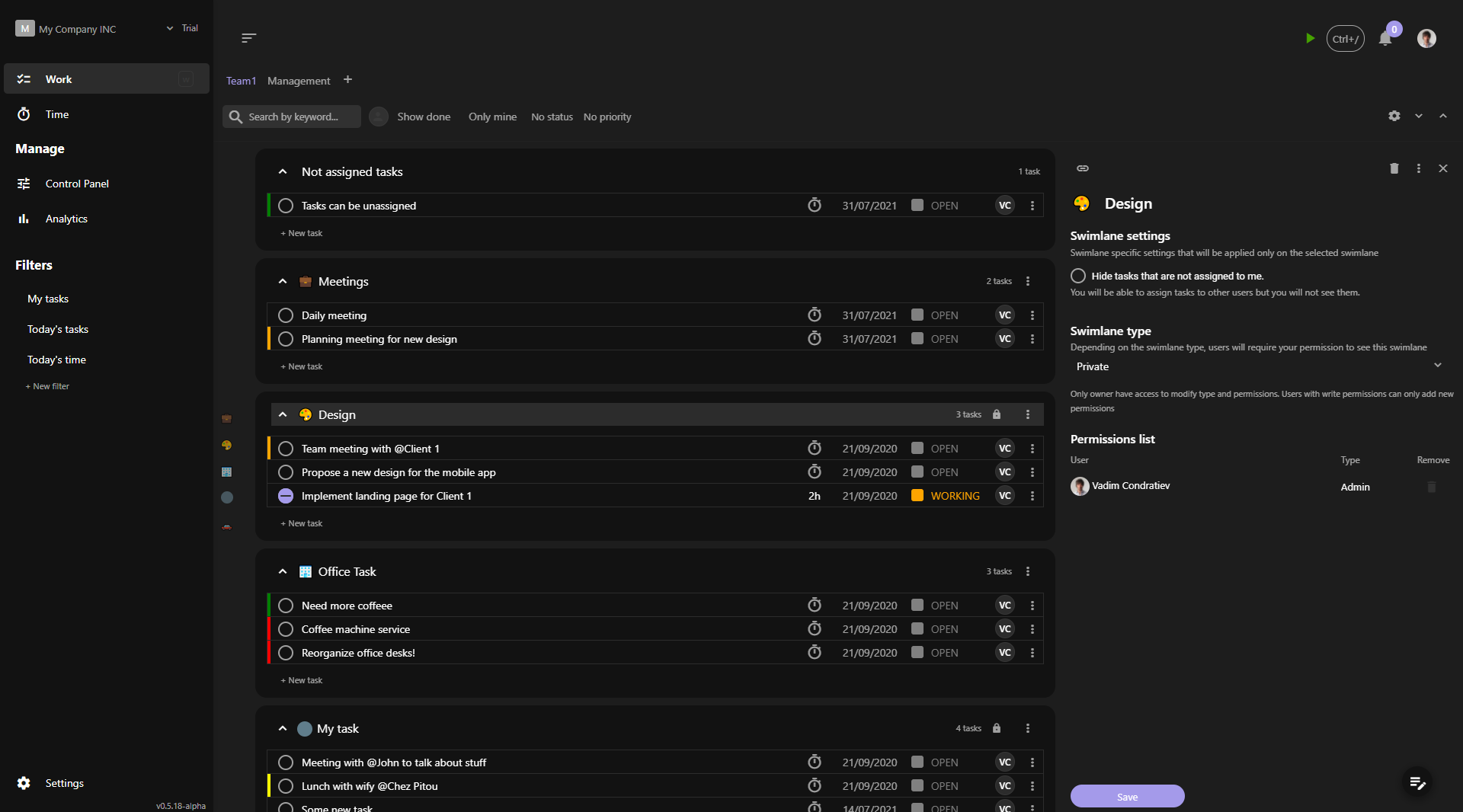1463x812 pixels.
Task: Close the Design swimlane panel
Action: 1443,168
